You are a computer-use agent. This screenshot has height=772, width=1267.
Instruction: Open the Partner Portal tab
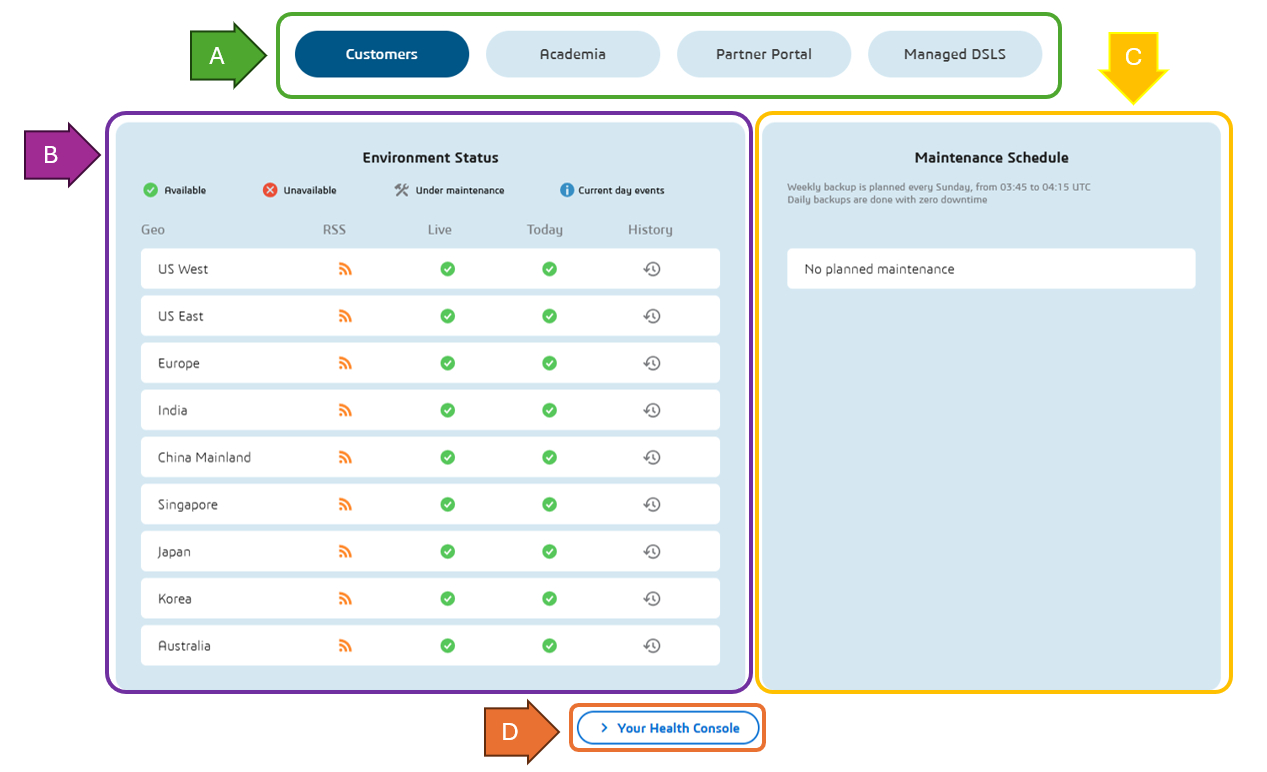[x=764, y=54]
